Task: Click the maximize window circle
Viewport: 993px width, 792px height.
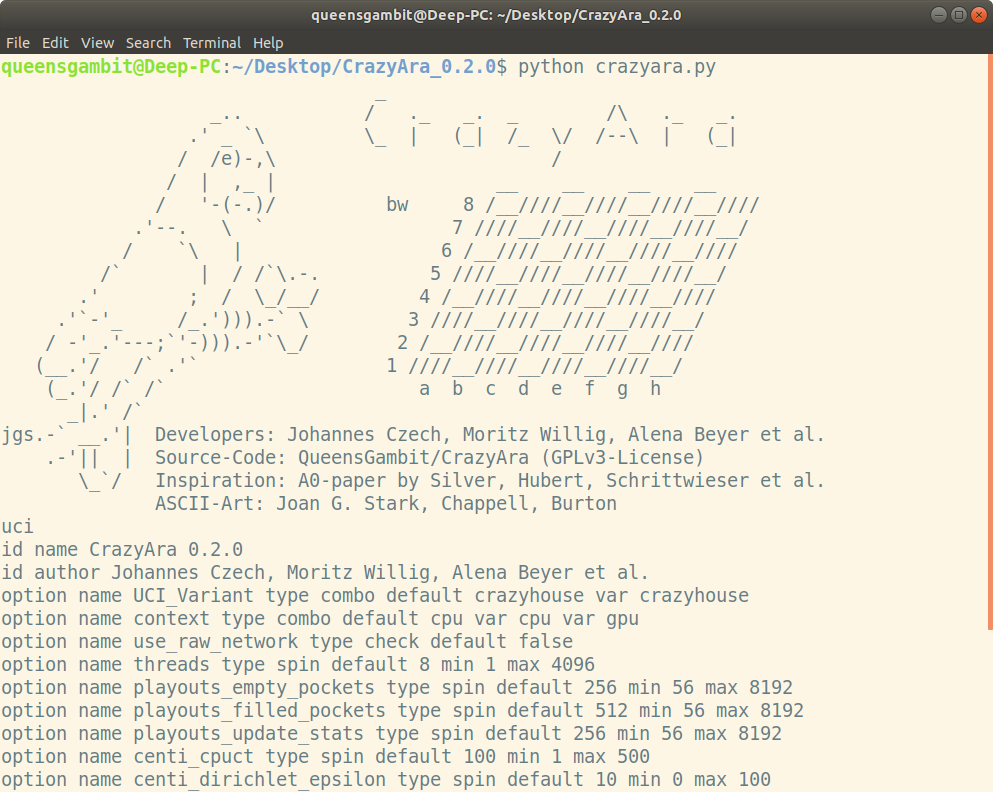Action: point(958,15)
